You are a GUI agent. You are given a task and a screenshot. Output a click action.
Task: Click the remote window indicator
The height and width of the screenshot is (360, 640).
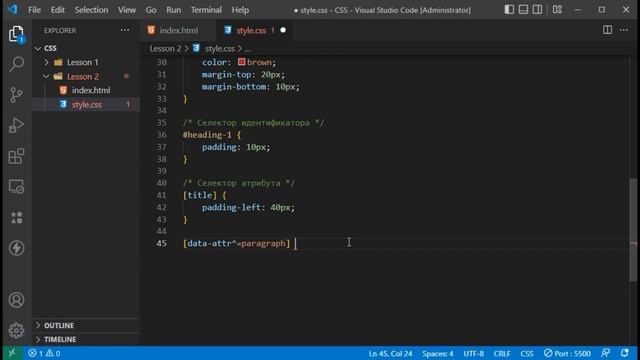12,353
